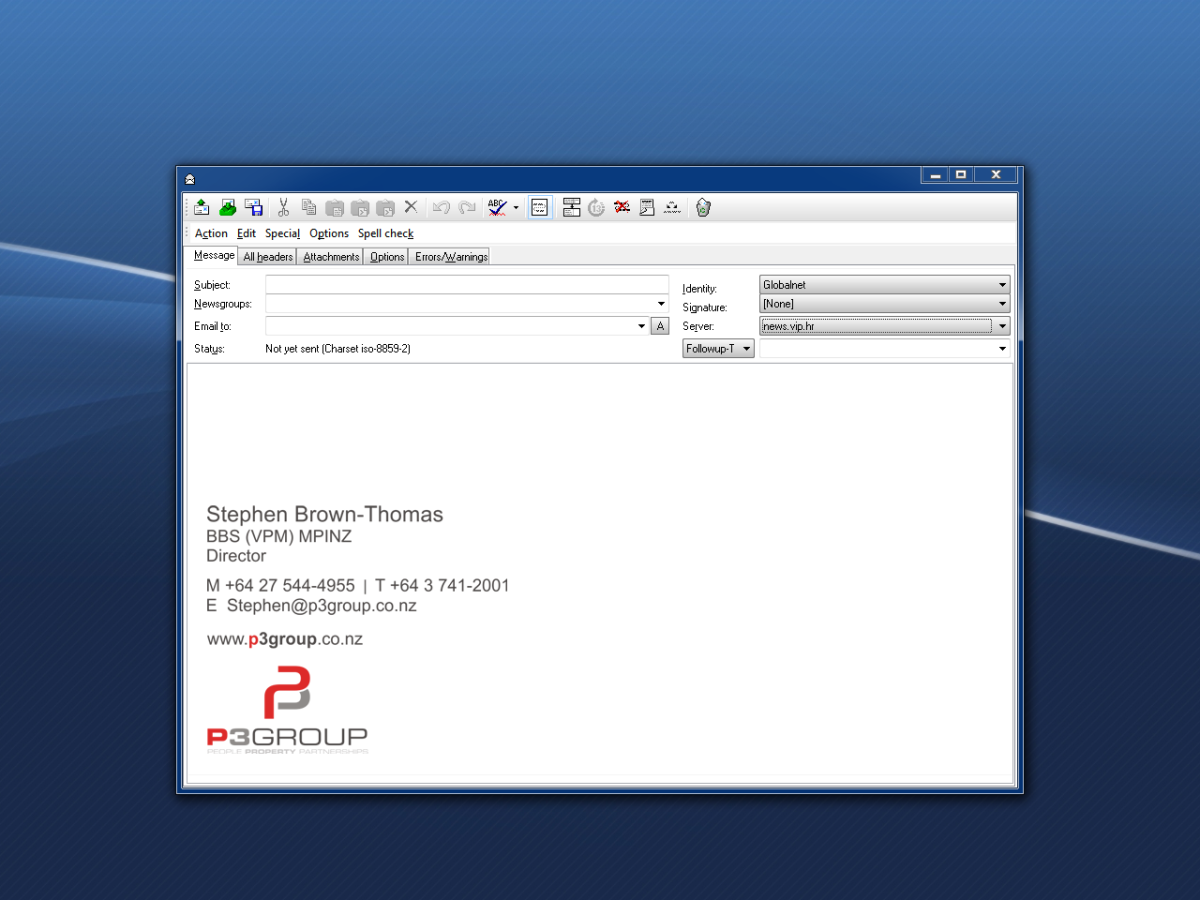
Task: Run the ABC spell check icon
Action: (x=497, y=207)
